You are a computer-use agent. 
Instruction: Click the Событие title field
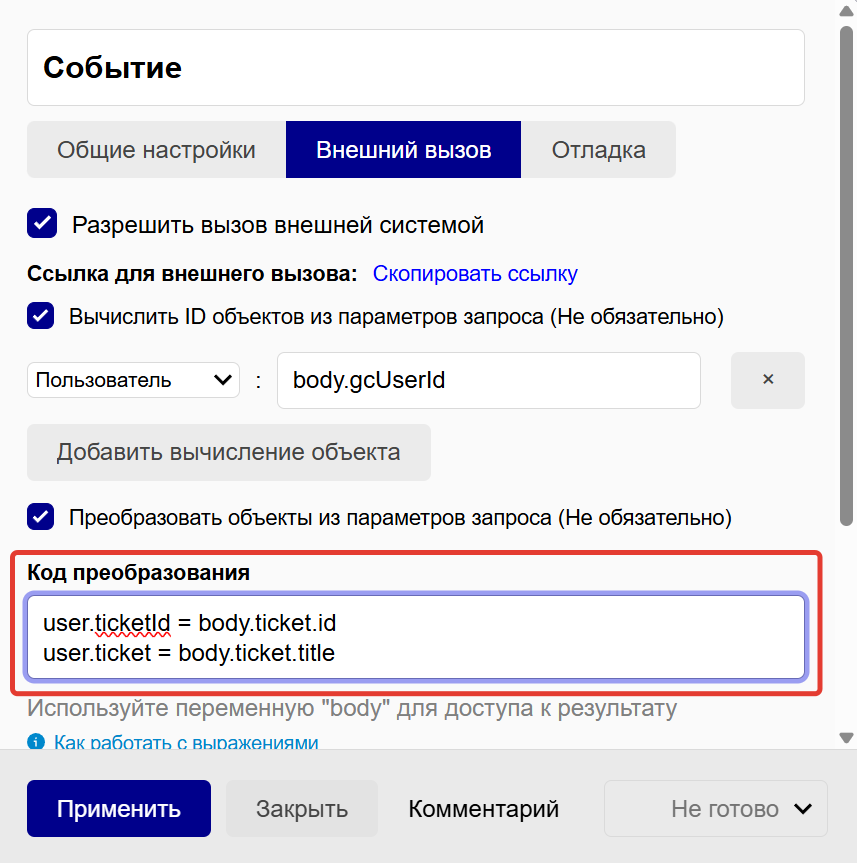pyautogui.click(x=415, y=68)
